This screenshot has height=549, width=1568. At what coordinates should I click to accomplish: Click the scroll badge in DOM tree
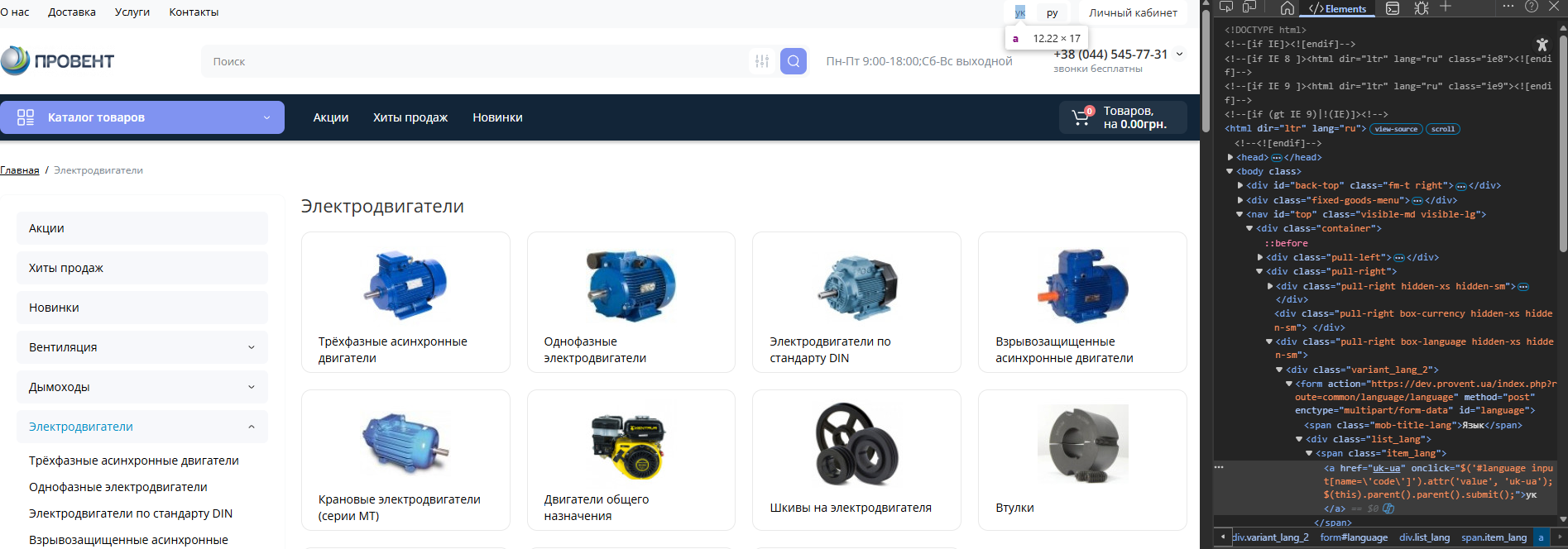click(1443, 129)
